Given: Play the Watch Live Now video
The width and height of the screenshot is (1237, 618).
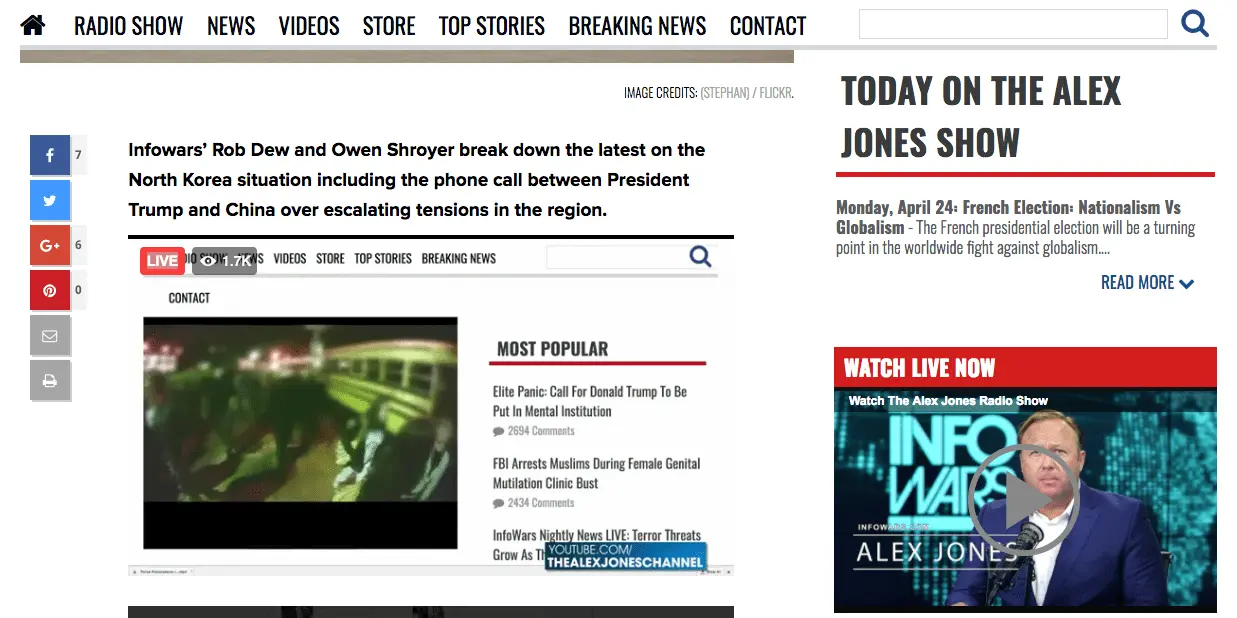Looking at the screenshot, I should click(1025, 500).
